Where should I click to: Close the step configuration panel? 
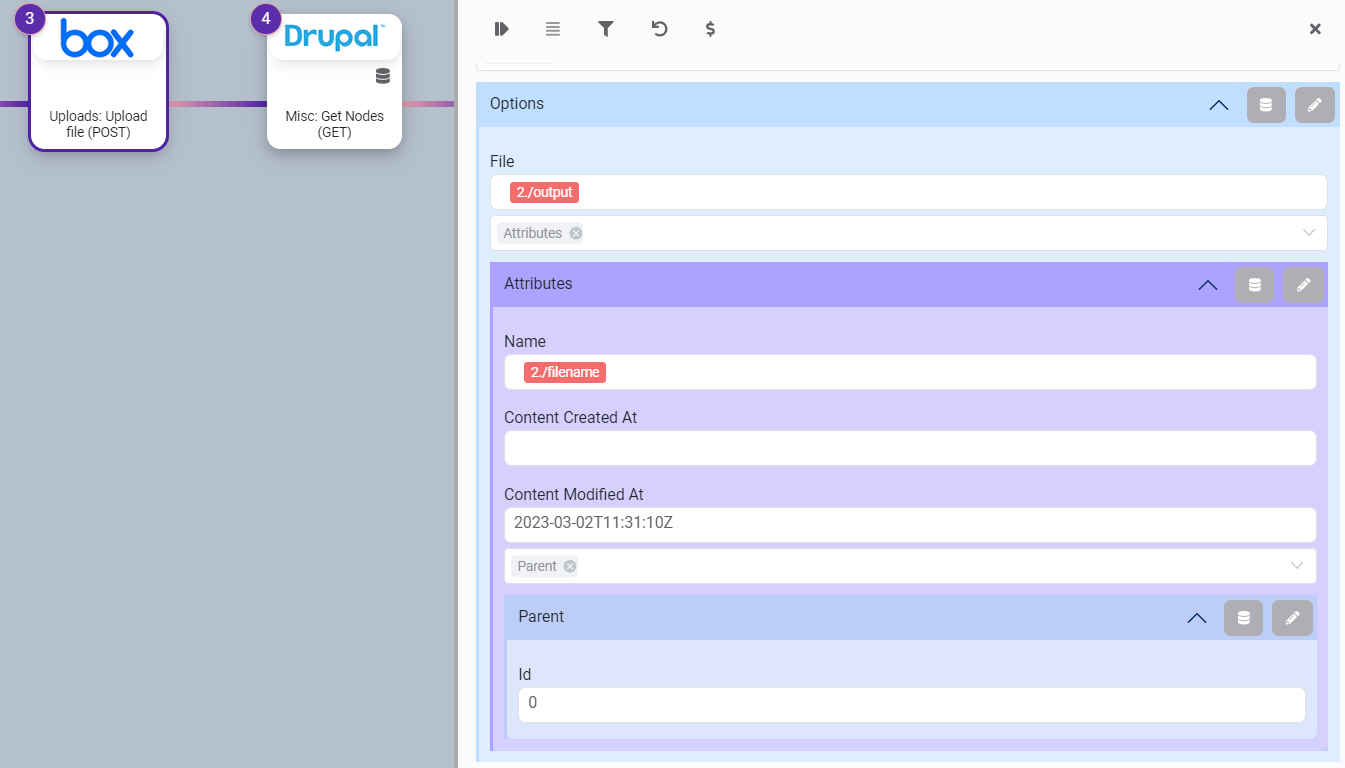pos(1315,29)
